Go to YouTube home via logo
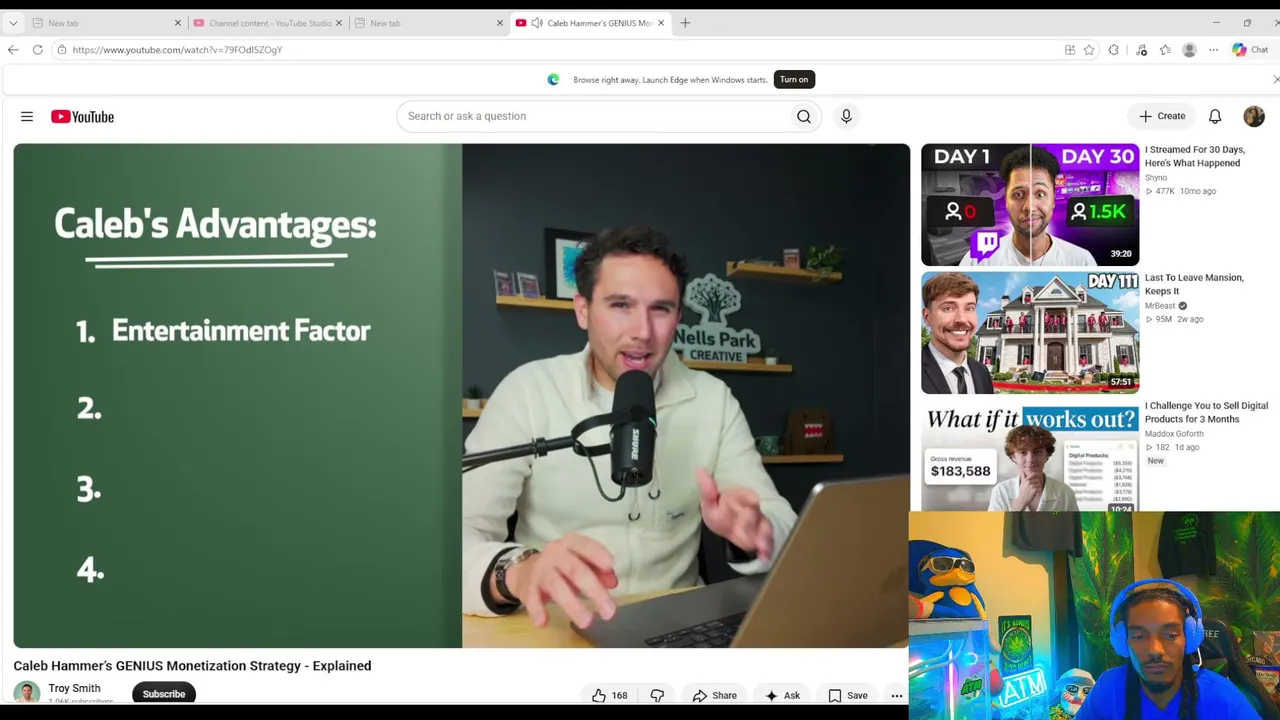 coord(83,117)
